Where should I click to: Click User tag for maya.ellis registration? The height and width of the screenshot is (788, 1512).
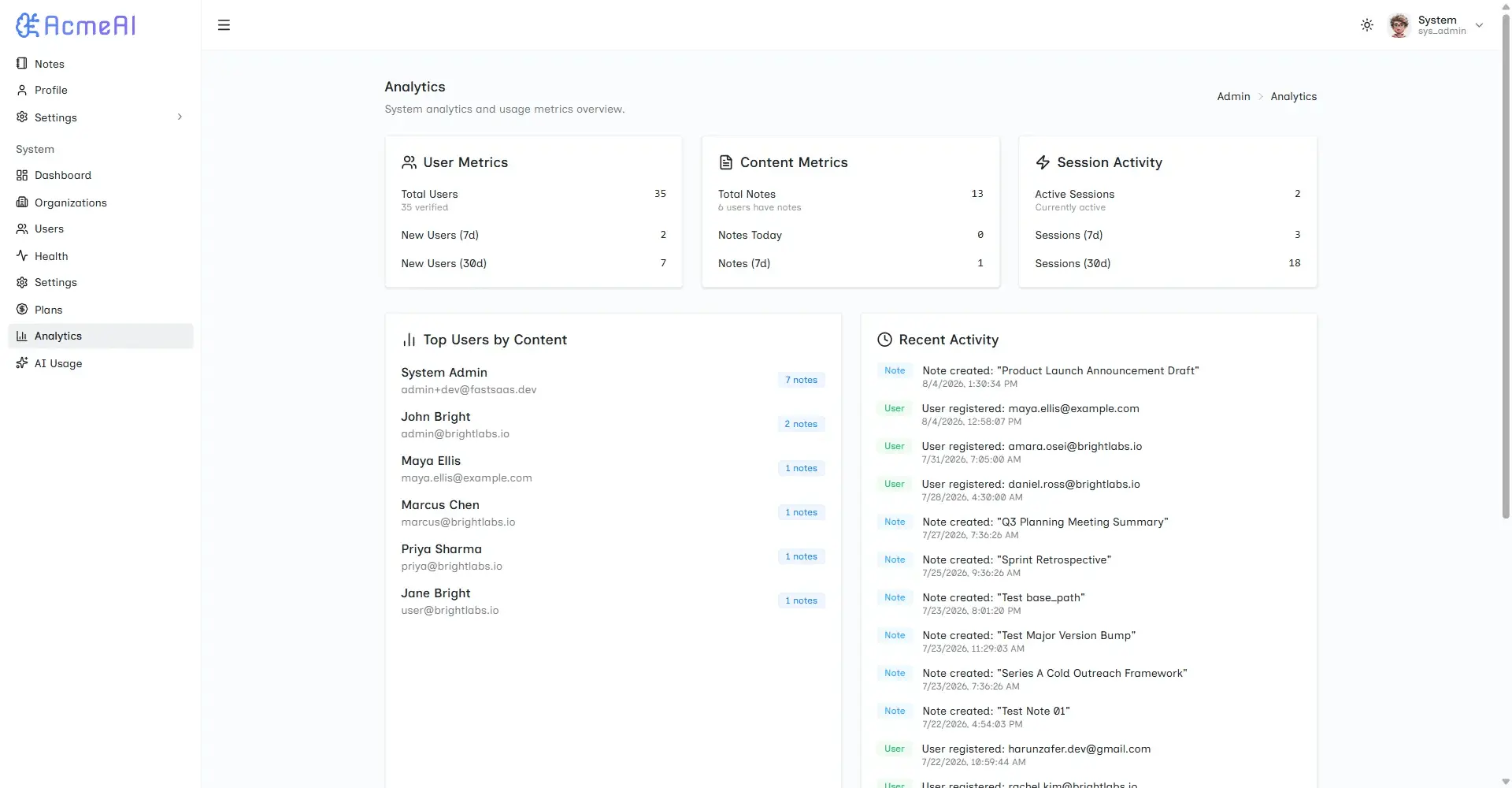point(894,408)
